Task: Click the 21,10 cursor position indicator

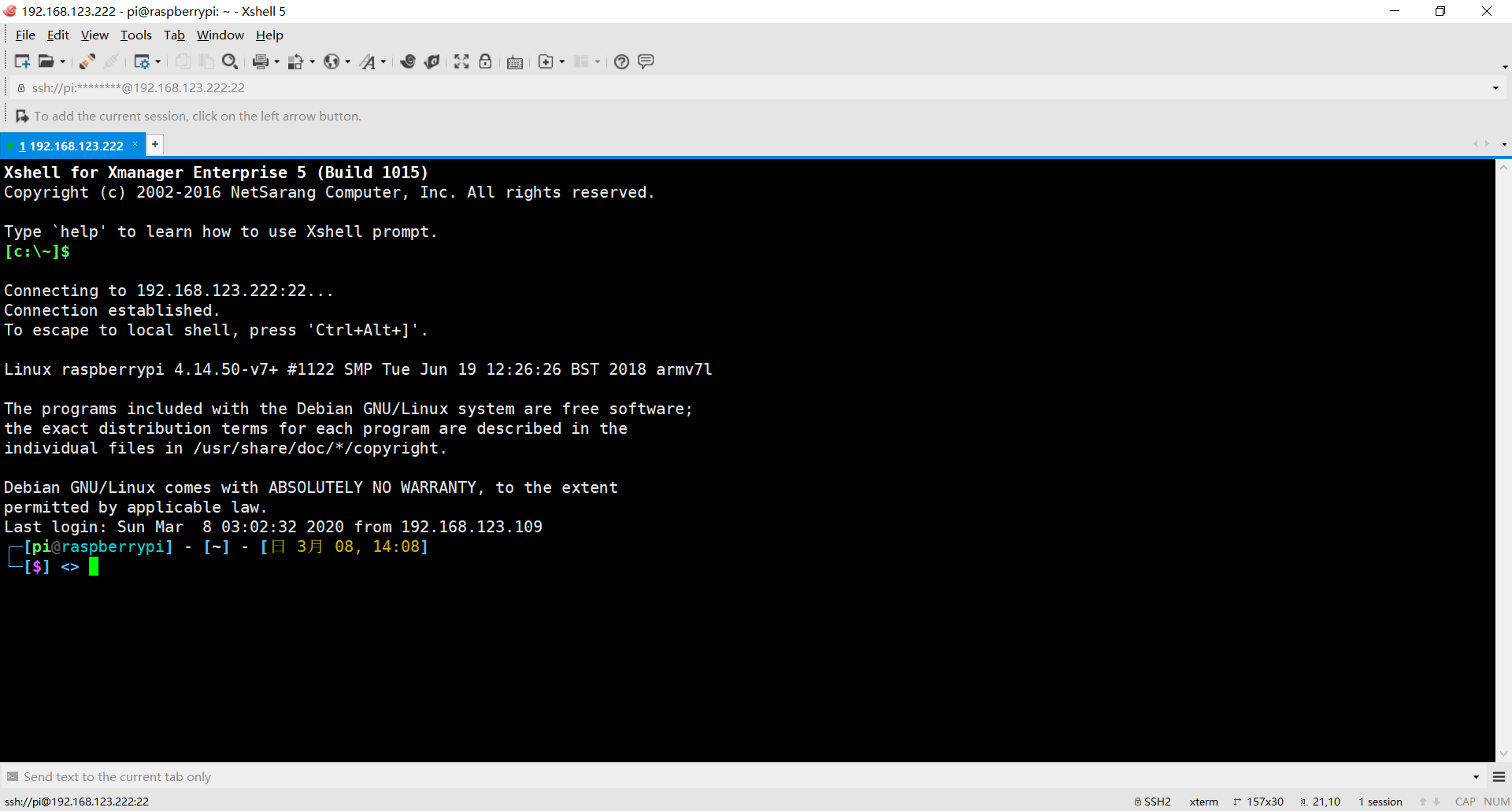Action: point(1321,802)
